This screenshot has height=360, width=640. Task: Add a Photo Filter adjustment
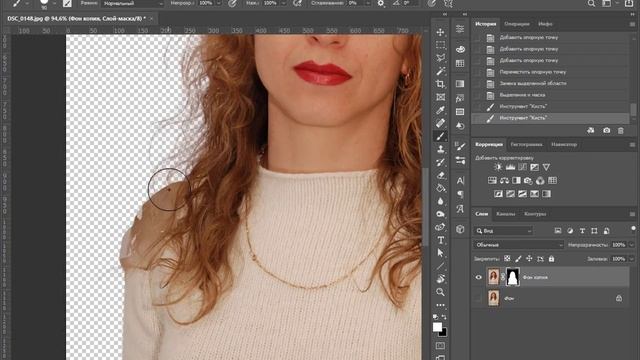[x=528, y=180]
